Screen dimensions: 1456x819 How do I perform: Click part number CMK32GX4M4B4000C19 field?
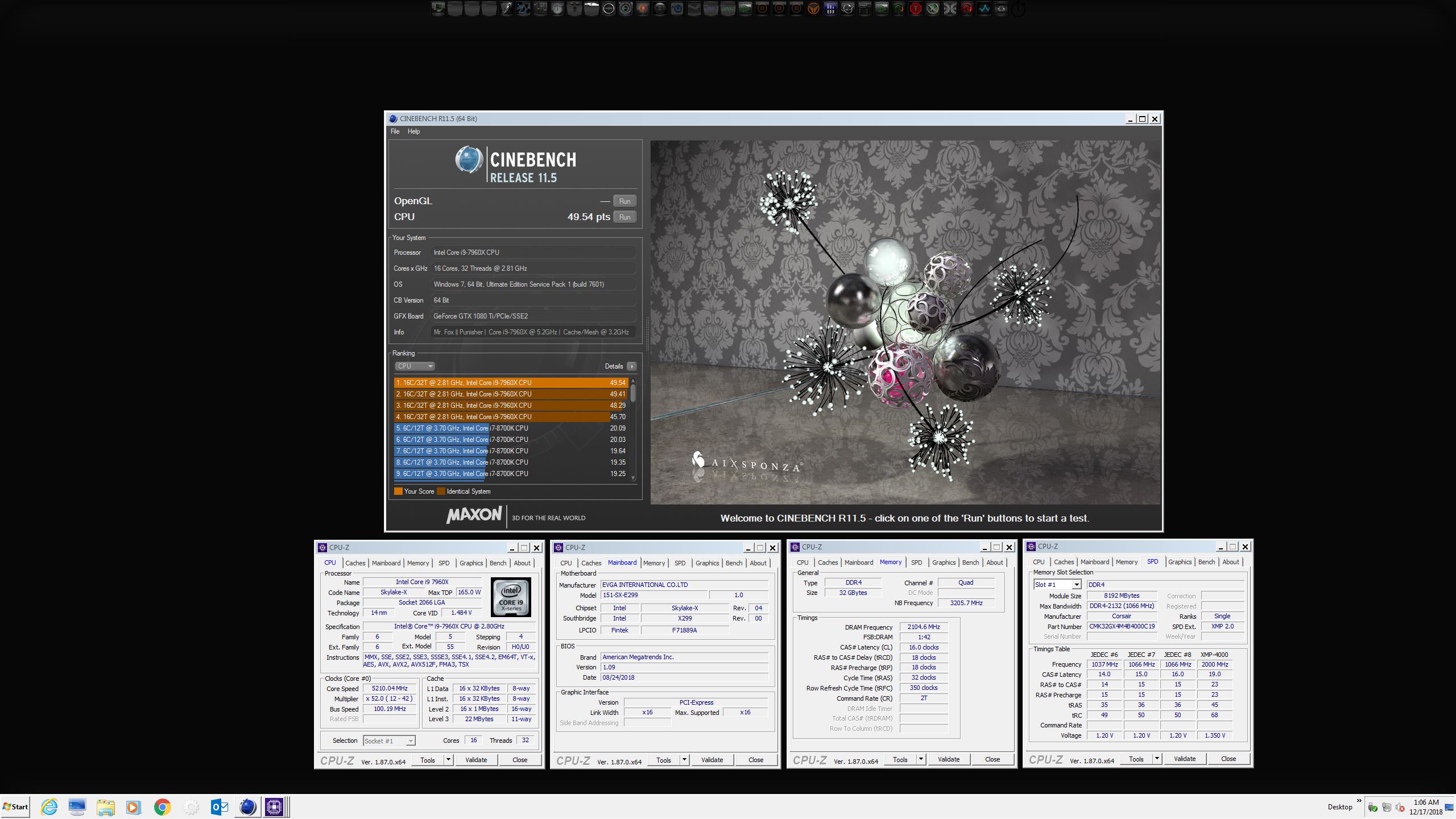(x=1122, y=626)
